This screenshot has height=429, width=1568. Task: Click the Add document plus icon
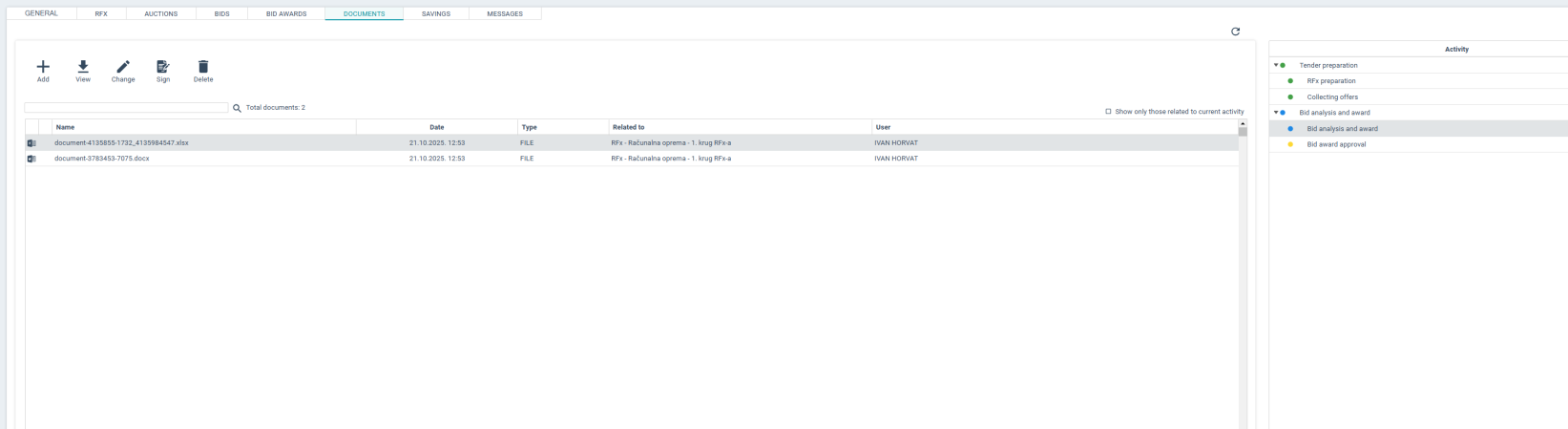pyautogui.click(x=43, y=67)
